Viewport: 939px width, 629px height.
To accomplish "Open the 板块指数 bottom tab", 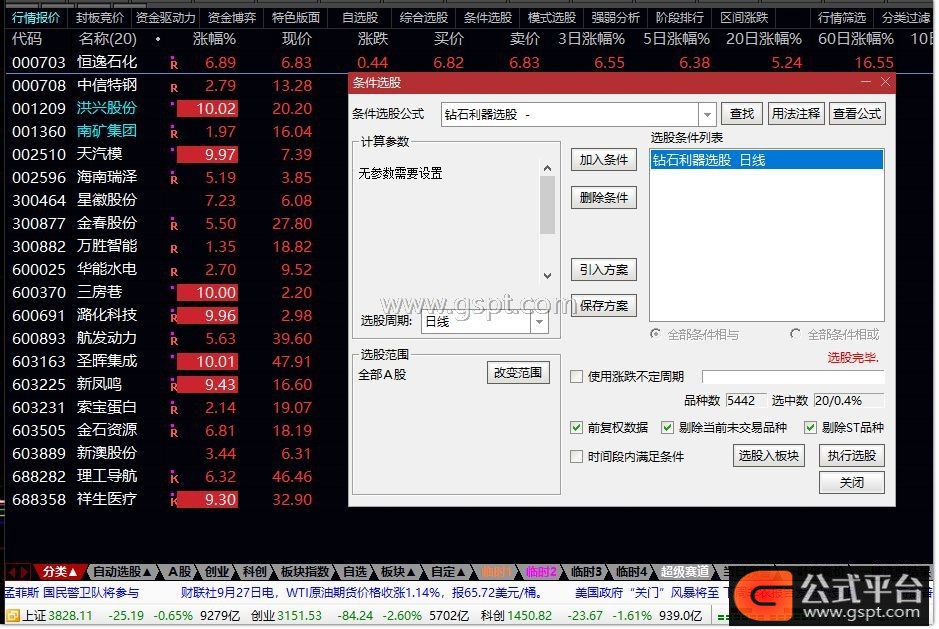I will pyautogui.click(x=305, y=572).
